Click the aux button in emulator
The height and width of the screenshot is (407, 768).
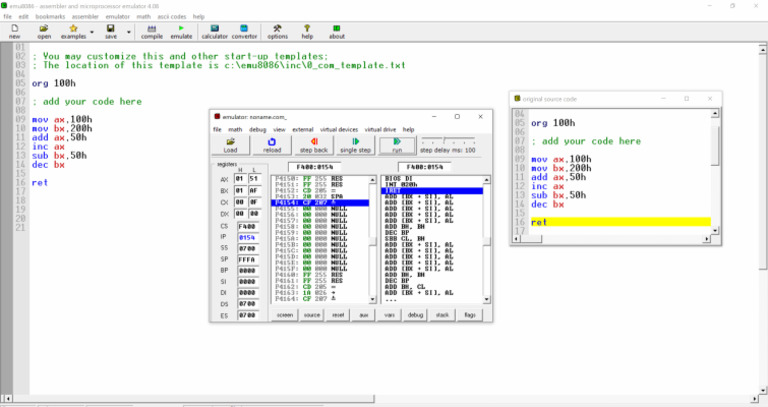pos(363,315)
